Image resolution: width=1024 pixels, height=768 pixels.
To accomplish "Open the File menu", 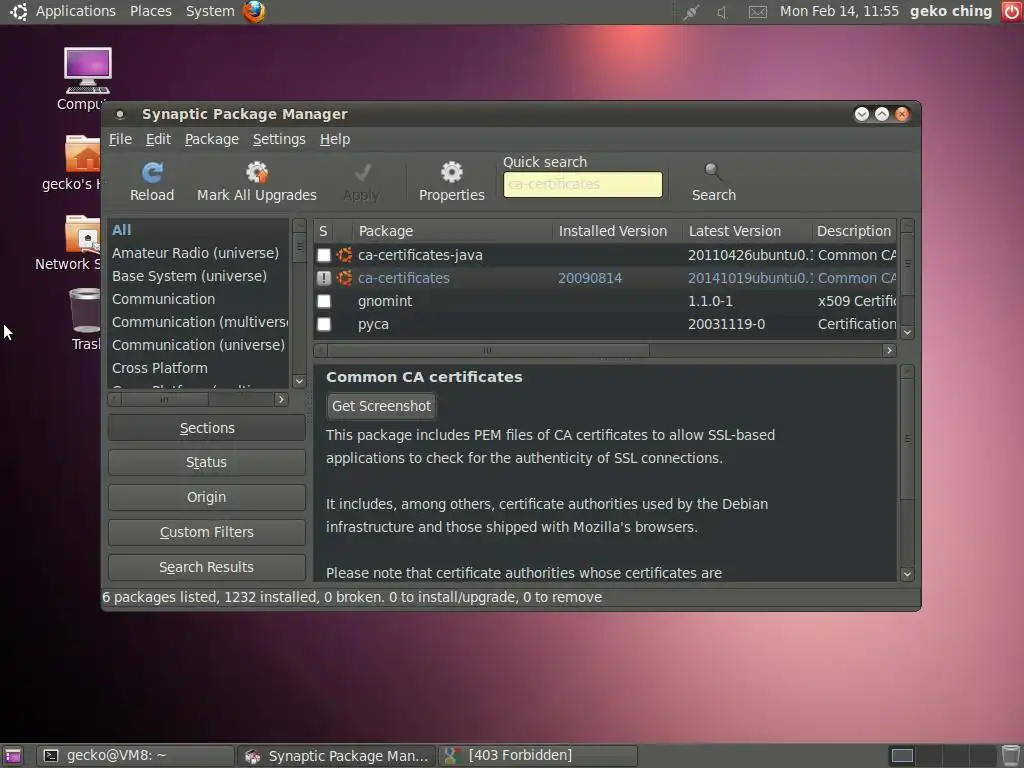I will pos(120,139).
